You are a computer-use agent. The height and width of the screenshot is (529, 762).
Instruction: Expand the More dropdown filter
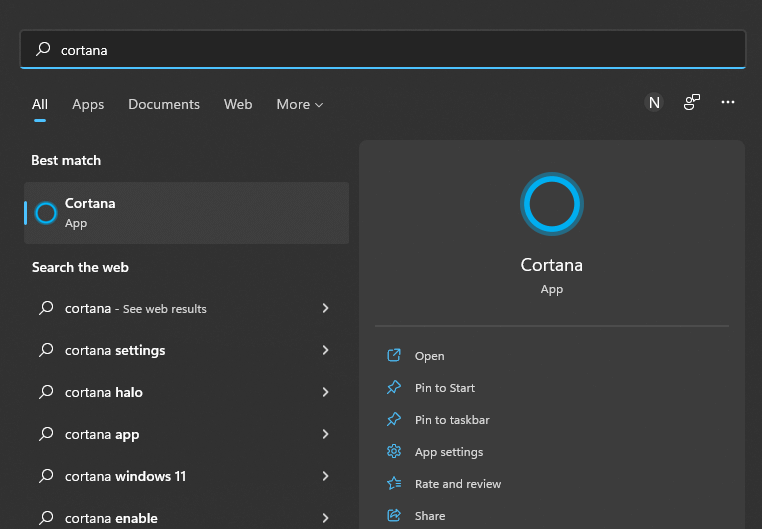pyautogui.click(x=299, y=104)
